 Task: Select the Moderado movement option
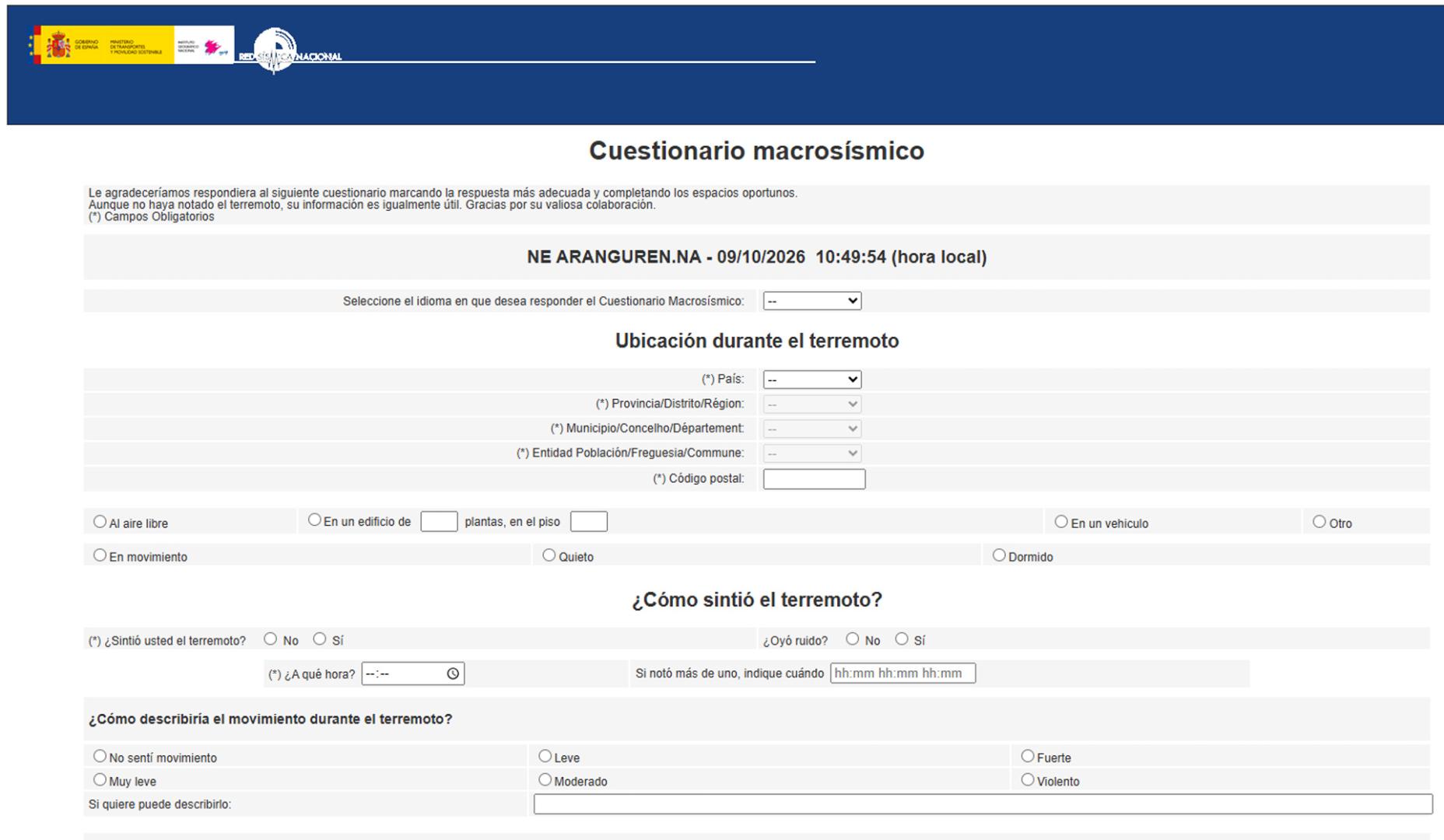coord(545,779)
